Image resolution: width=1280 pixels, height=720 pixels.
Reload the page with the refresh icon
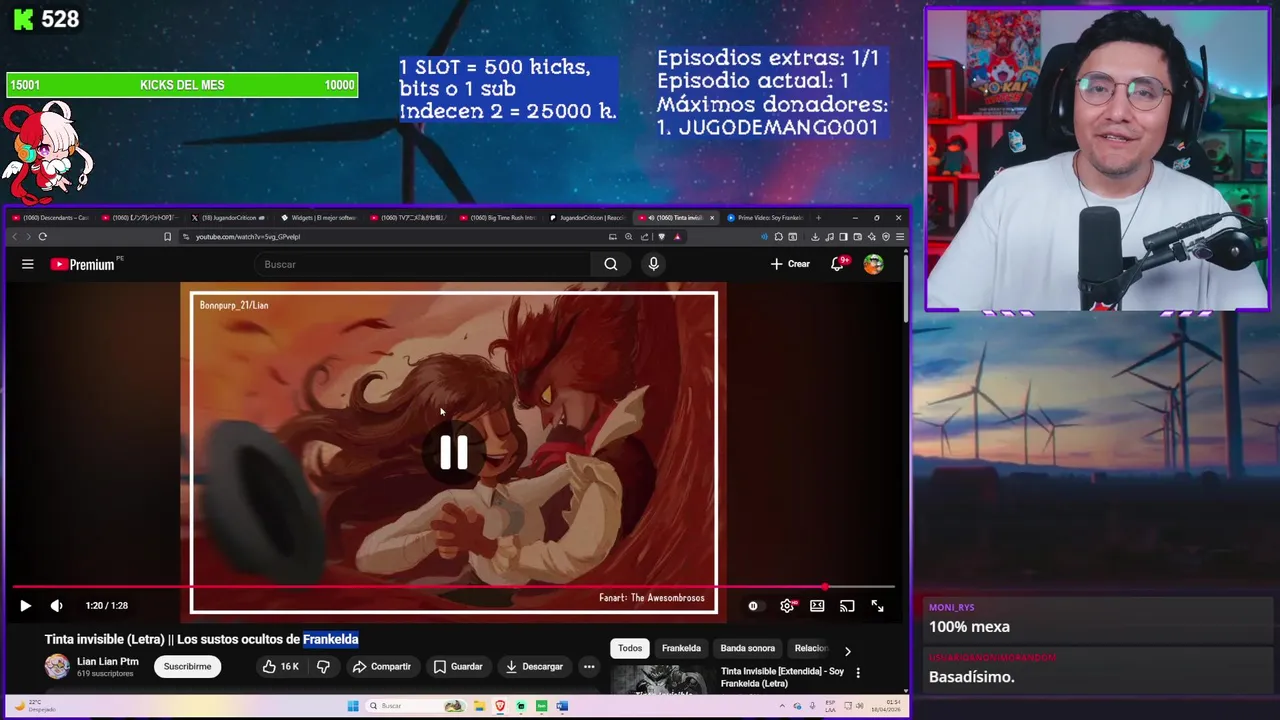click(x=42, y=237)
